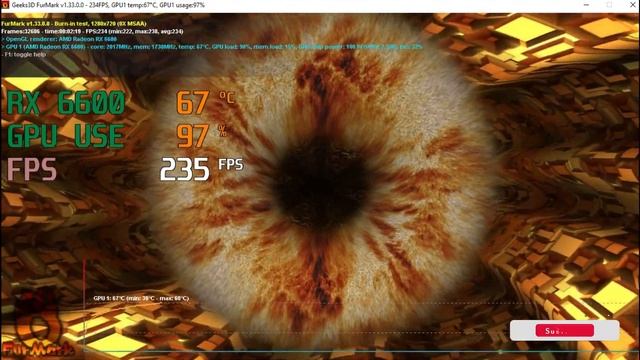
Task: Click the orange 97 % usage readout
Action: 201,136
